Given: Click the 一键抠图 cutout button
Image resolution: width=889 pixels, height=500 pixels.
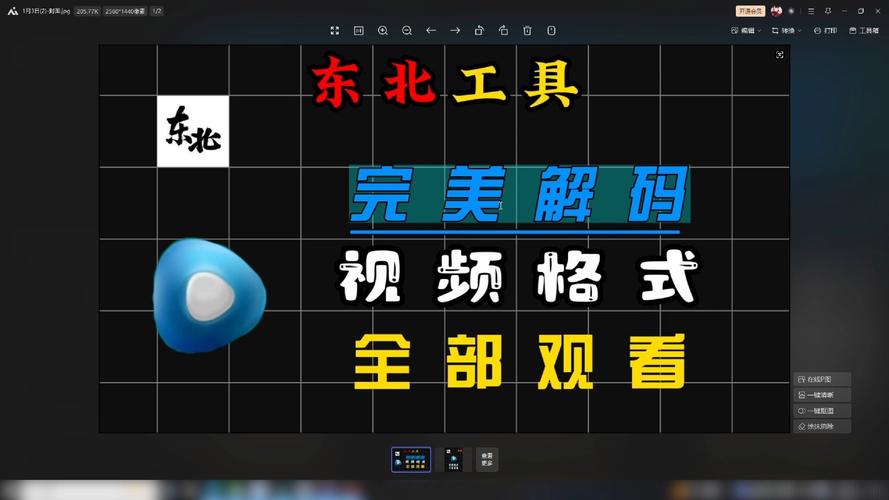Looking at the screenshot, I should 822,411.
